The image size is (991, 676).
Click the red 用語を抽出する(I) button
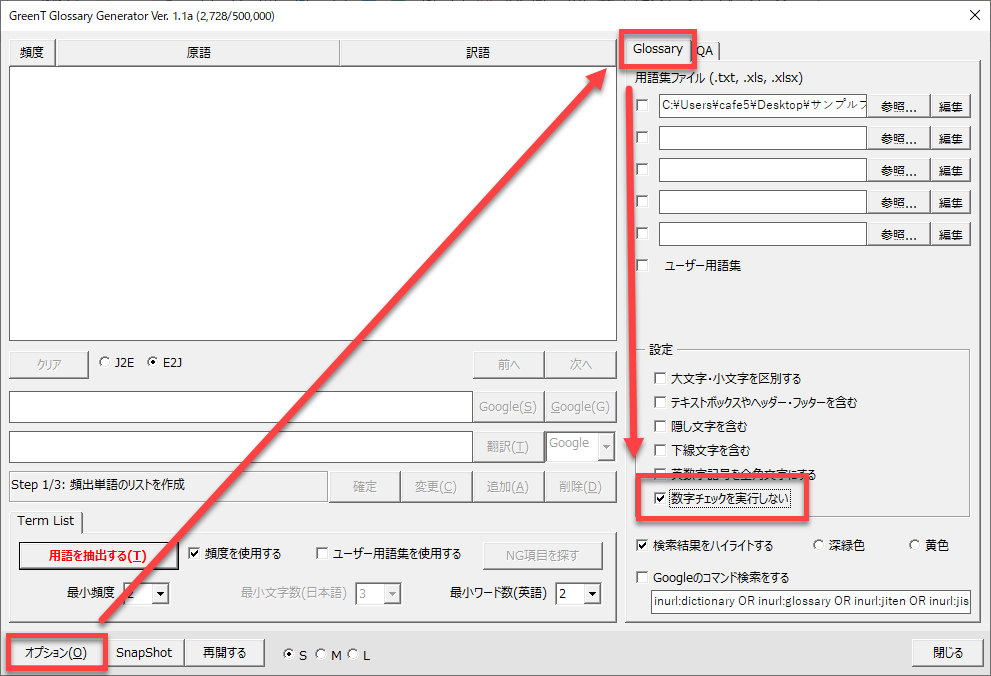pyautogui.click(x=98, y=555)
